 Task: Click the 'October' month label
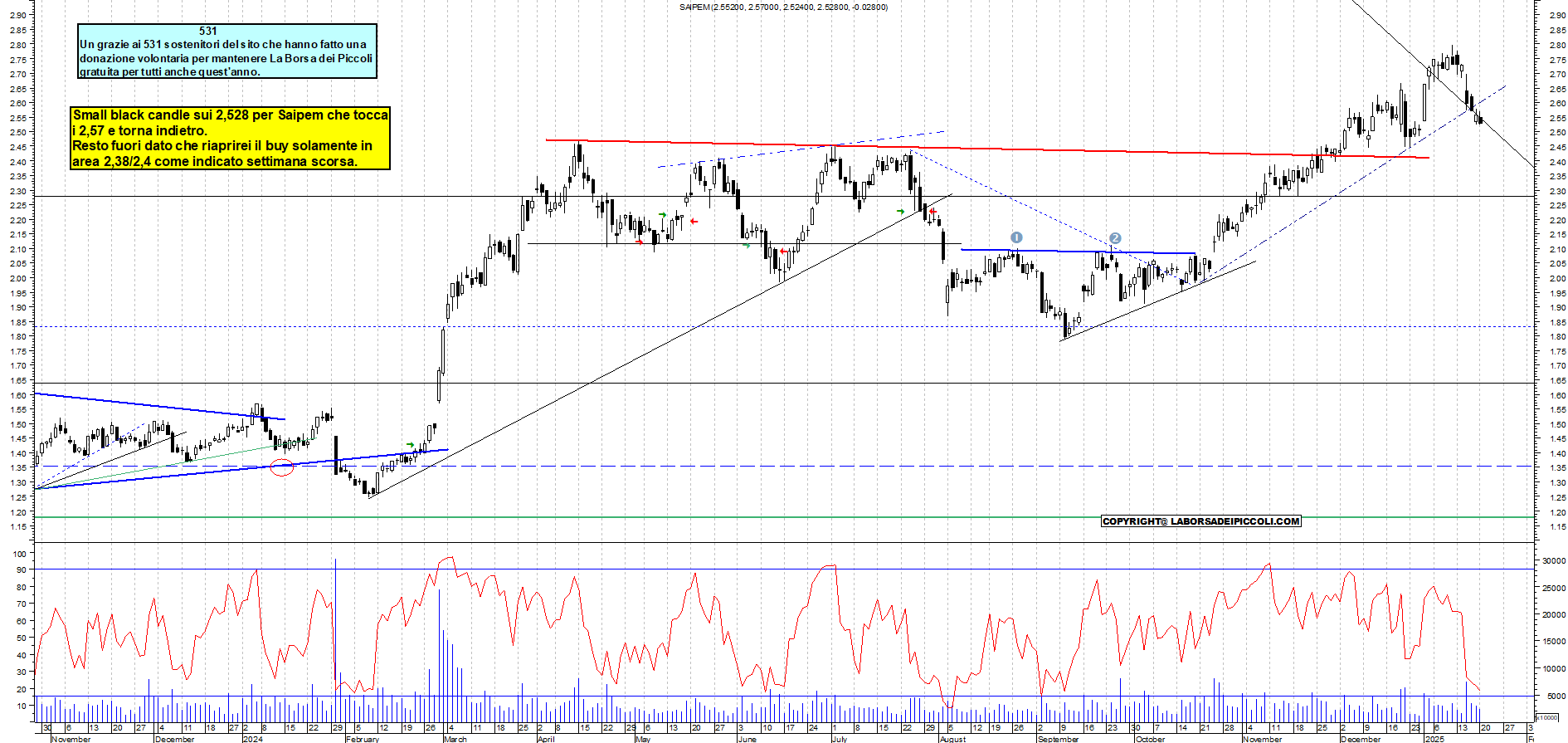tap(1150, 739)
